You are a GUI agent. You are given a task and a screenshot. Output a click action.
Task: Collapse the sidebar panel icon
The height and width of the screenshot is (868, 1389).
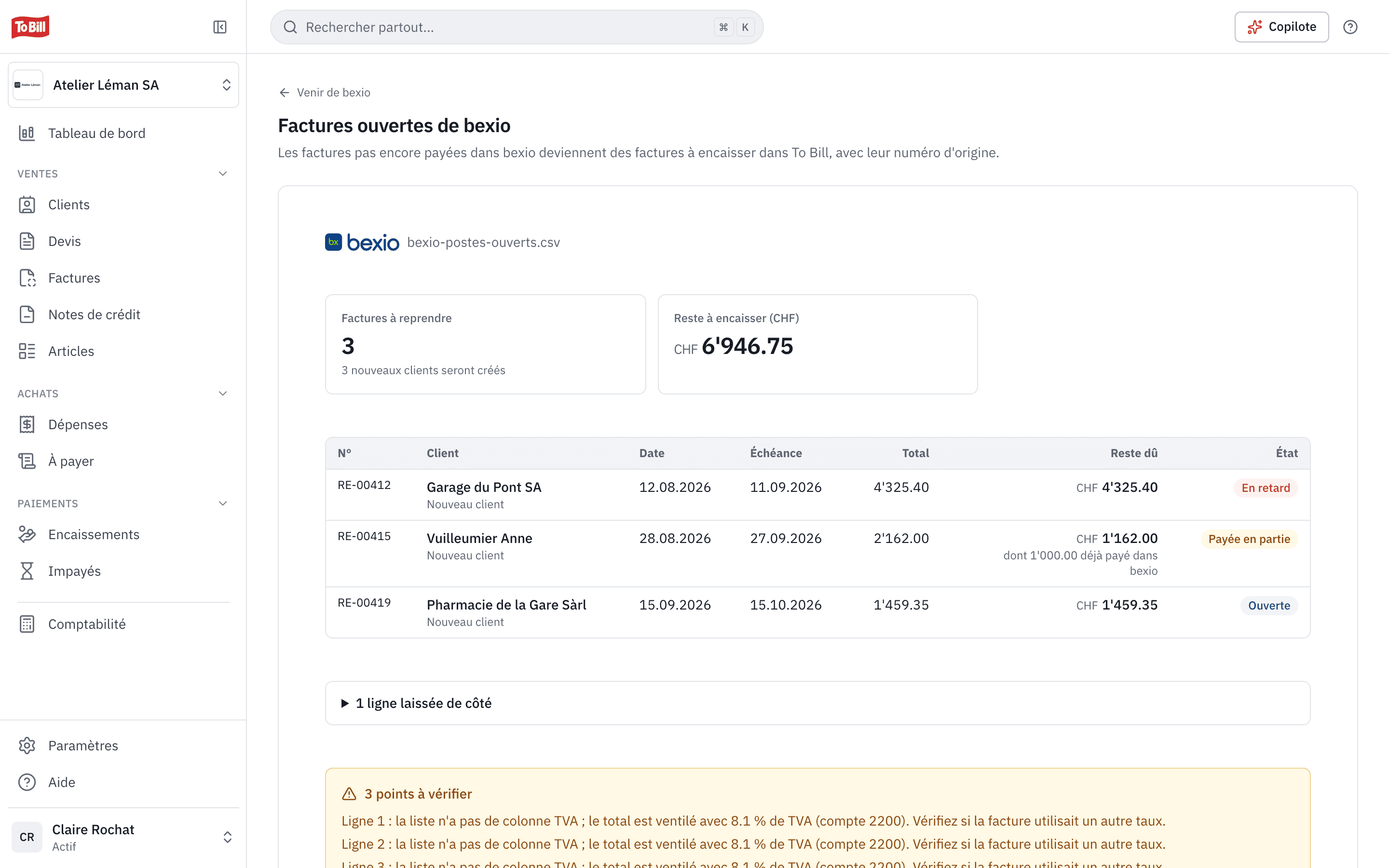[x=220, y=27]
